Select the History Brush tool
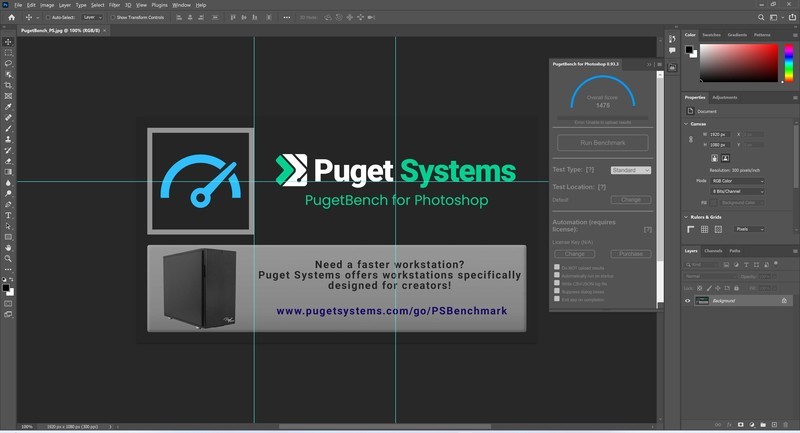800x433 pixels. tap(8, 150)
